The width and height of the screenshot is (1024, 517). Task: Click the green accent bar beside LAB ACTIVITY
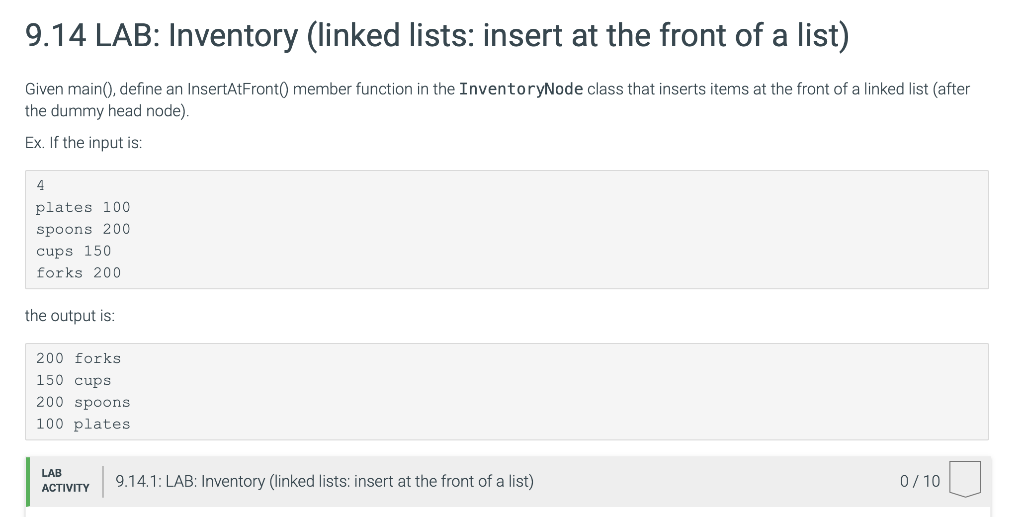(27, 481)
